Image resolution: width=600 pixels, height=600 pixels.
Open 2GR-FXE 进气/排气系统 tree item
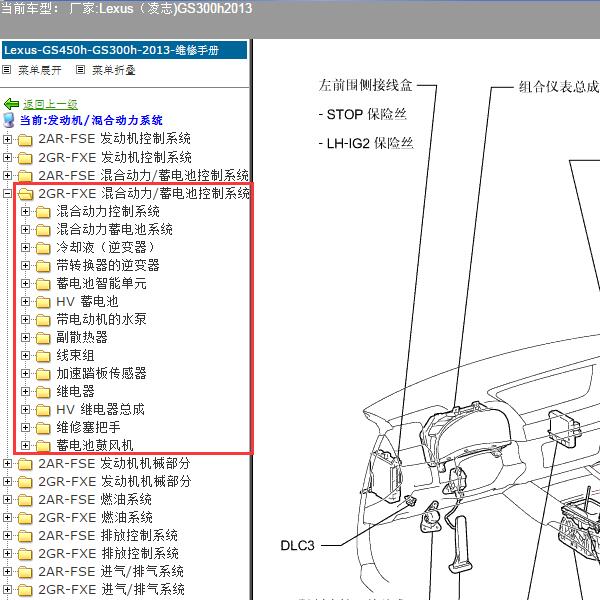tap(111, 589)
